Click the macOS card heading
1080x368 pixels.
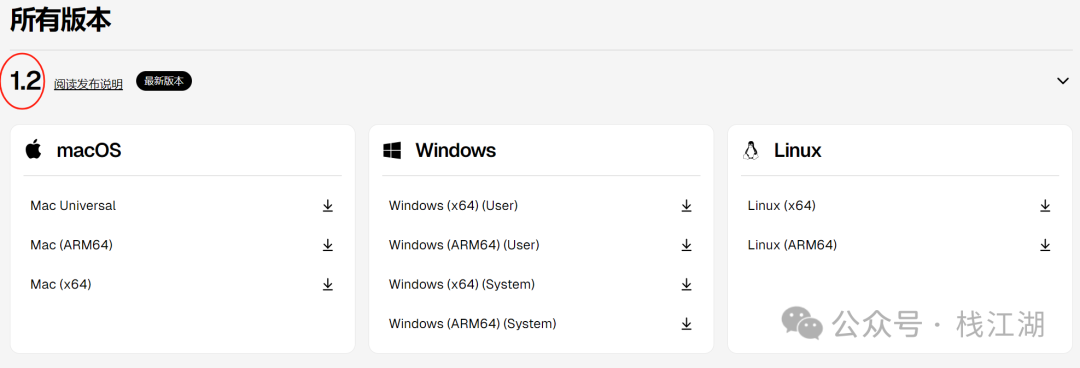tap(89, 150)
